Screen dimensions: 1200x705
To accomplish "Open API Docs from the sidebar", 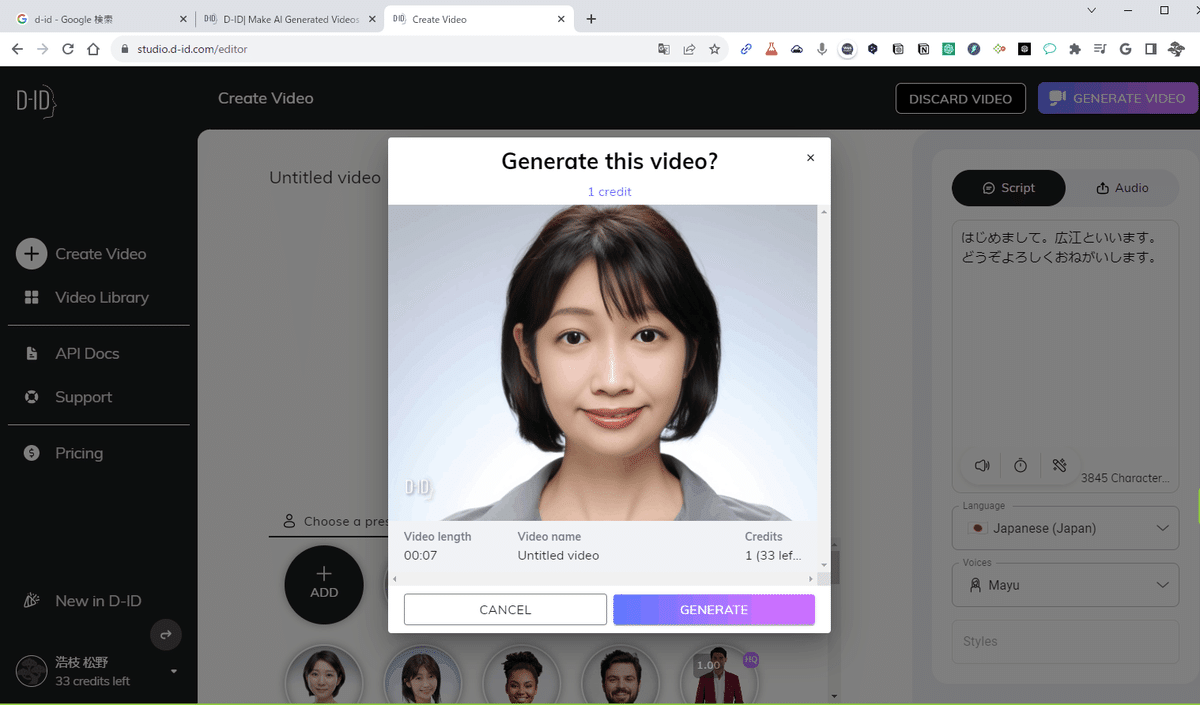I will pyautogui.click(x=87, y=353).
